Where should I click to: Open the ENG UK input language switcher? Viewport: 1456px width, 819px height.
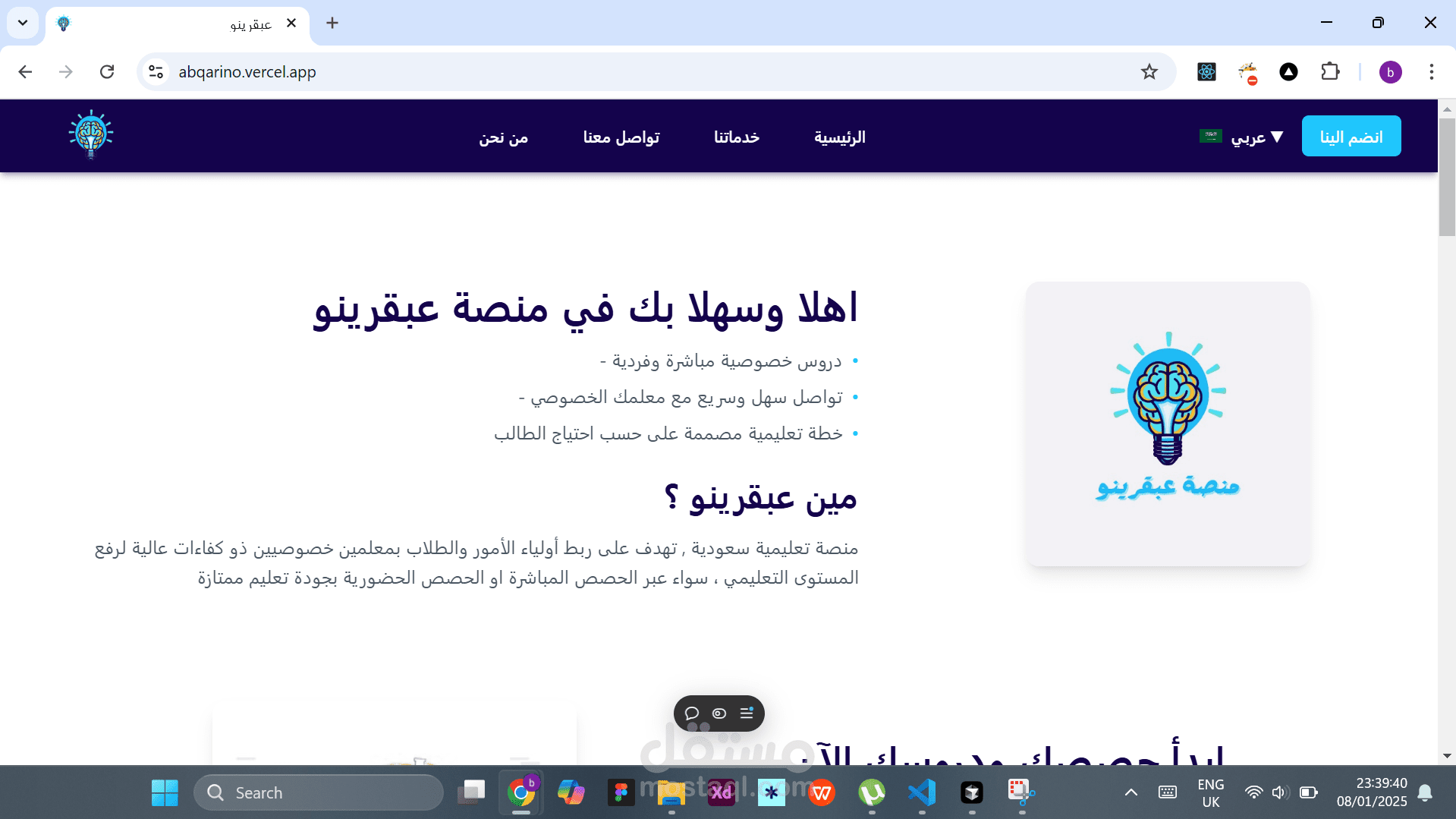1210,792
